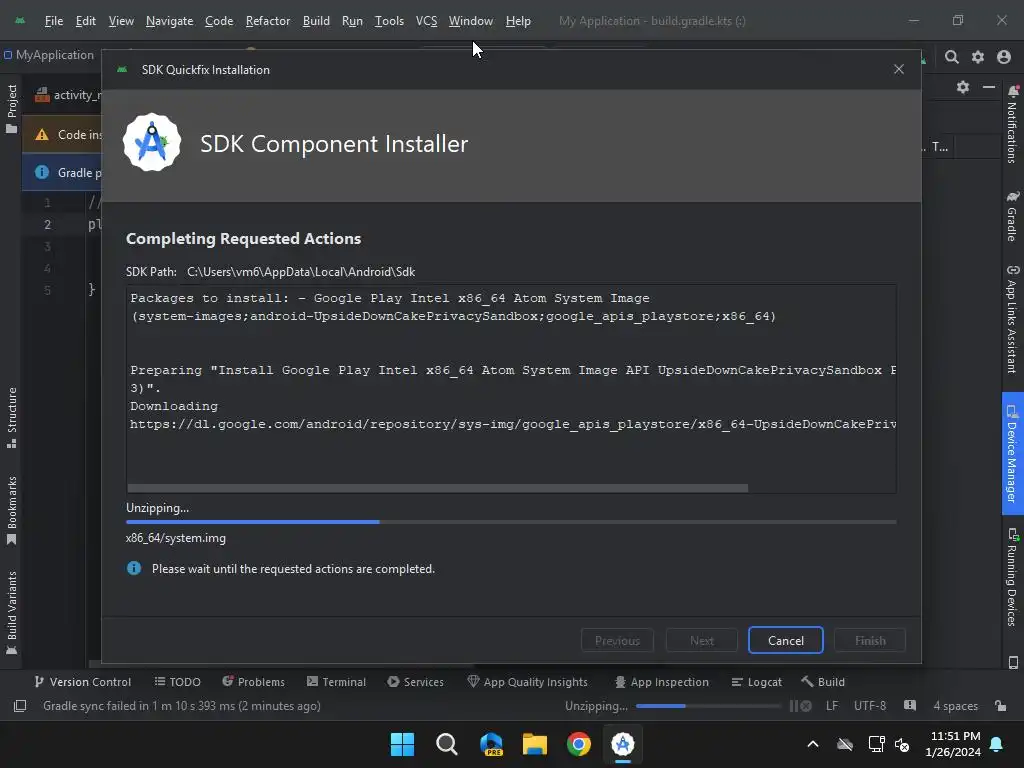The height and width of the screenshot is (768, 1024).
Task: Open the Code menu
Action: click(219, 21)
